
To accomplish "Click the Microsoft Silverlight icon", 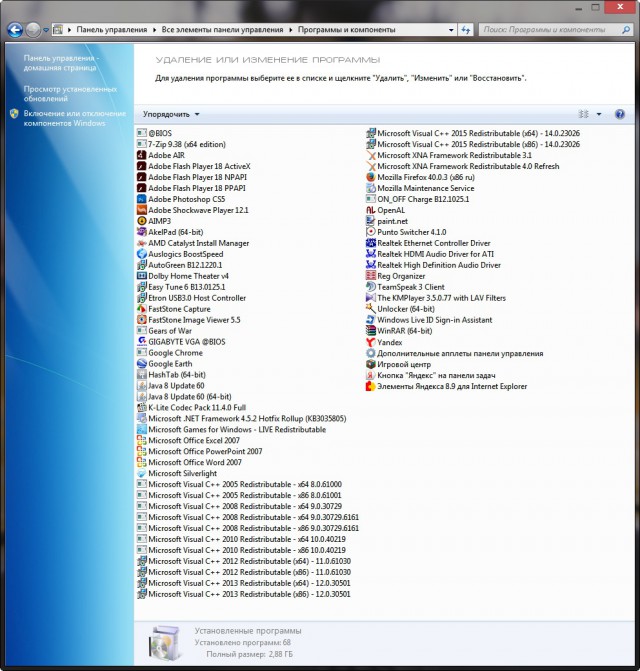I will coord(142,473).
